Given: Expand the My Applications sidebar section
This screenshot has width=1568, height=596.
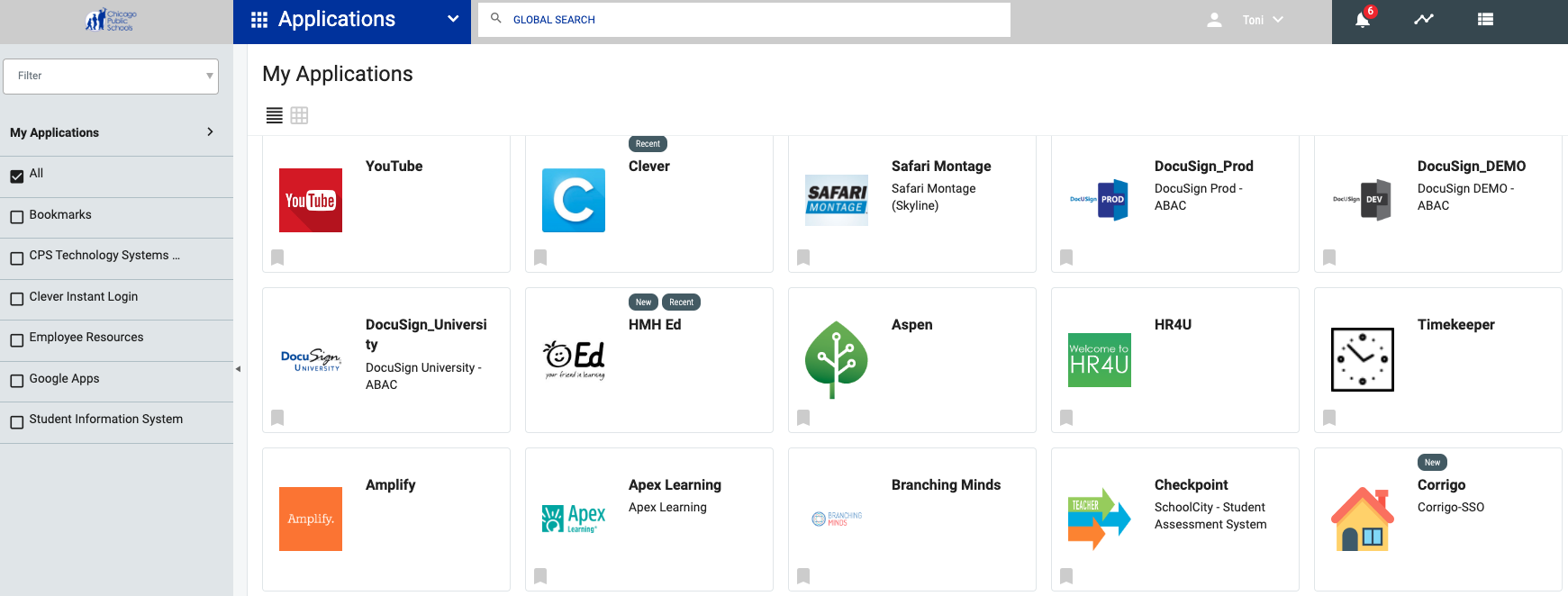Looking at the screenshot, I should tap(210, 132).
